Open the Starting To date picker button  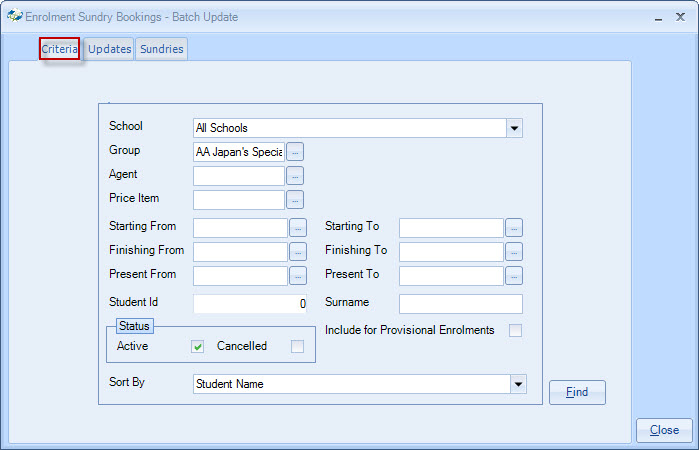coord(513,227)
